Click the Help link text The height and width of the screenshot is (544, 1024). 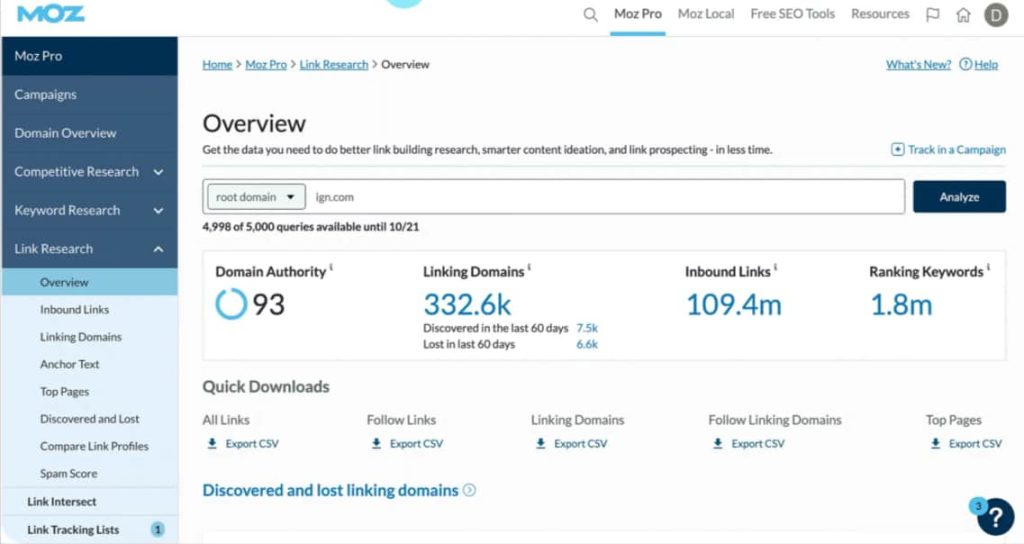(x=986, y=64)
